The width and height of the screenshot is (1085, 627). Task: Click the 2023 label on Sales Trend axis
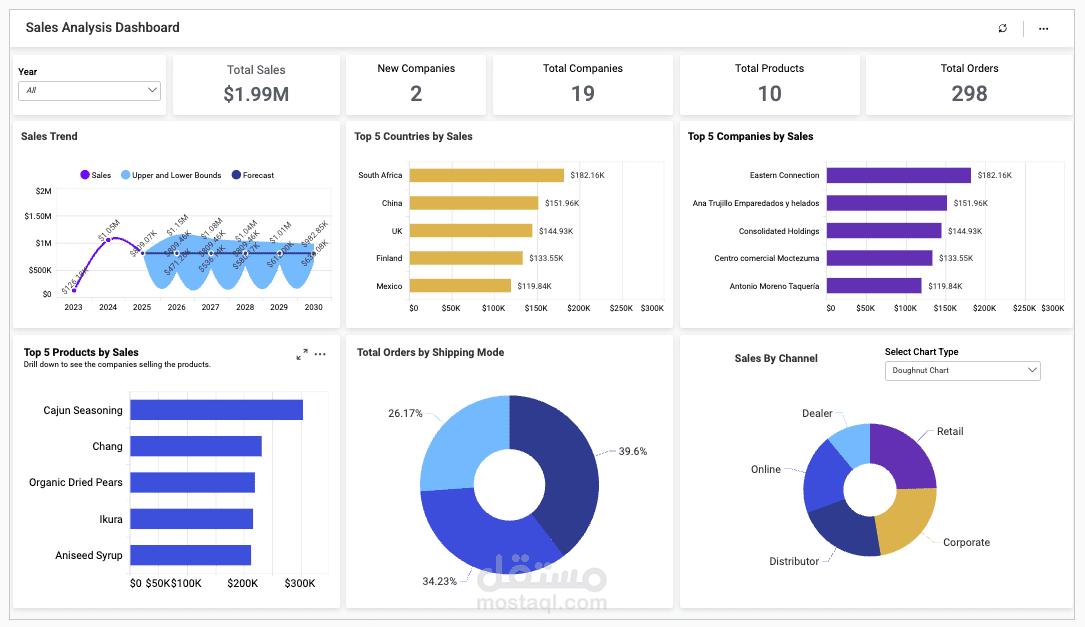(73, 307)
